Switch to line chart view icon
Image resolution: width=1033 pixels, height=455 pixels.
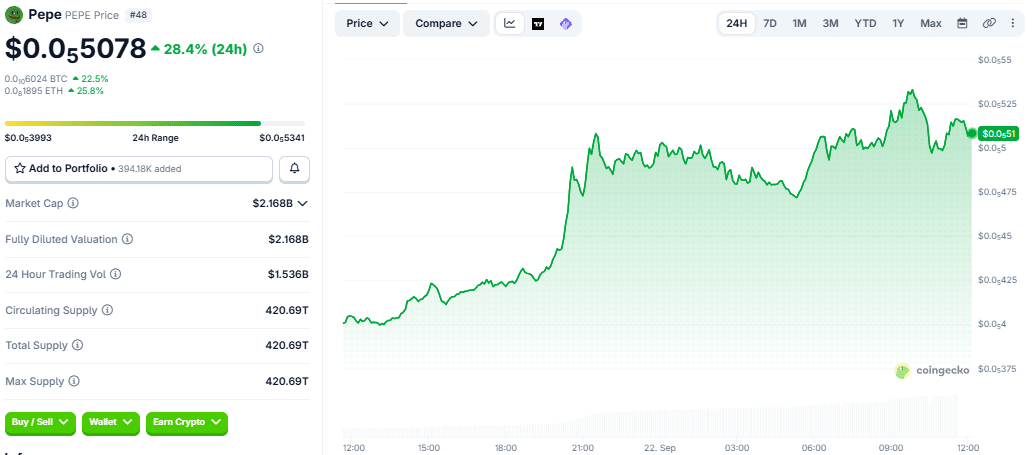pyautogui.click(x=510, y=23)
